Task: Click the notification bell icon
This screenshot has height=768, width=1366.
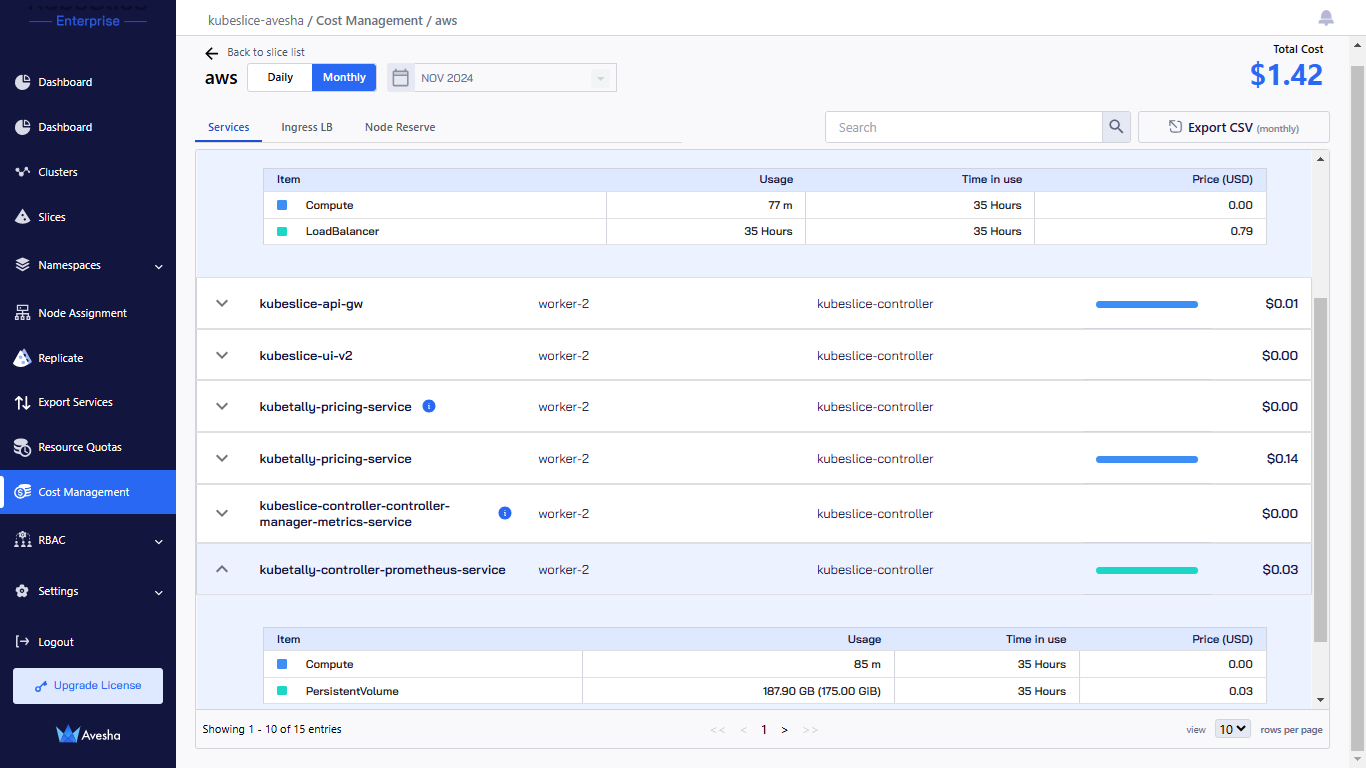Action: click(1326, 18)
